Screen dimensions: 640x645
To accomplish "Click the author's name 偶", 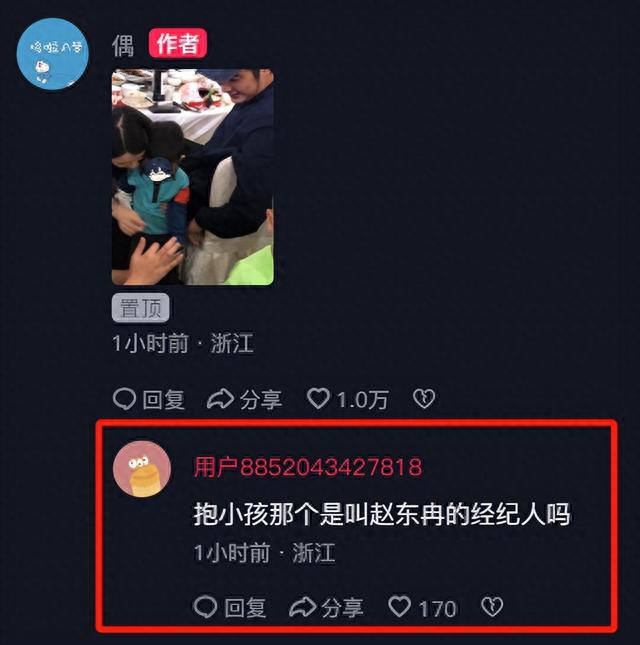I will click(x=123, y=45).
